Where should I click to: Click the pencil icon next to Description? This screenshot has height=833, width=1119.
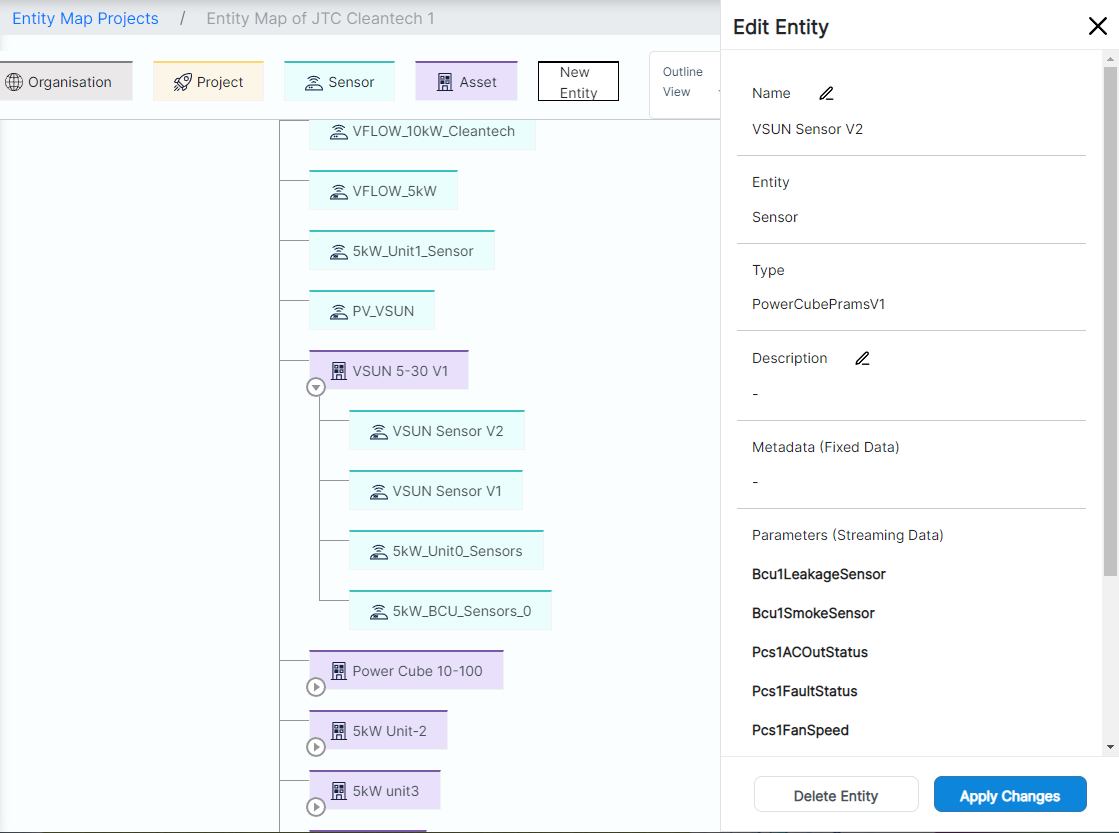pyautogui.click(x=862, y=357)
